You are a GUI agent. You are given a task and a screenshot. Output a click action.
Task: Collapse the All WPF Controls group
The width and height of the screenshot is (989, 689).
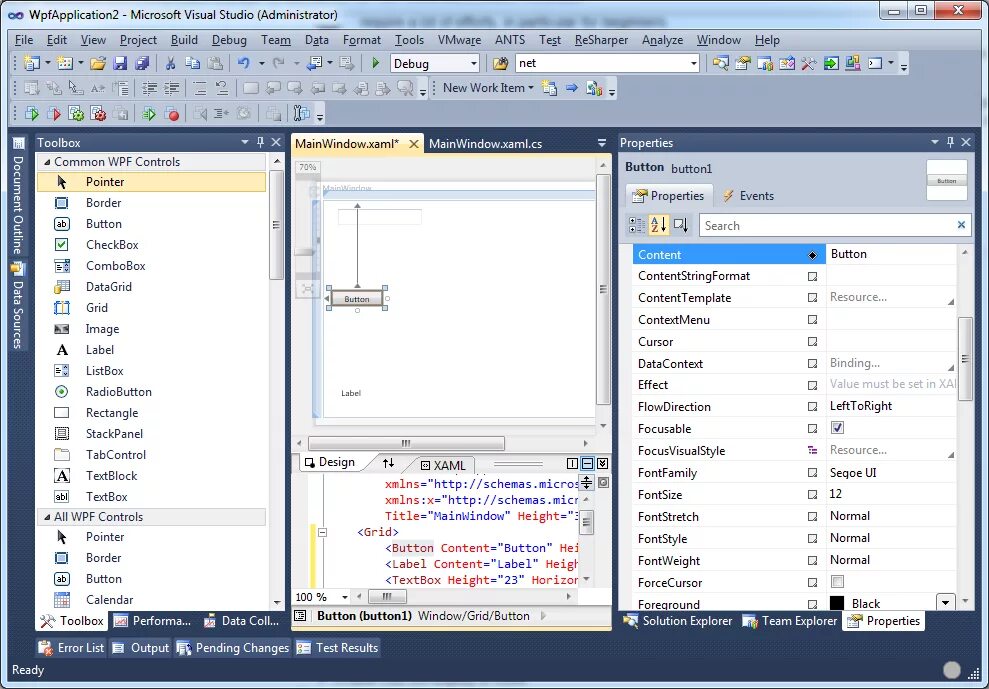[47, 517]
